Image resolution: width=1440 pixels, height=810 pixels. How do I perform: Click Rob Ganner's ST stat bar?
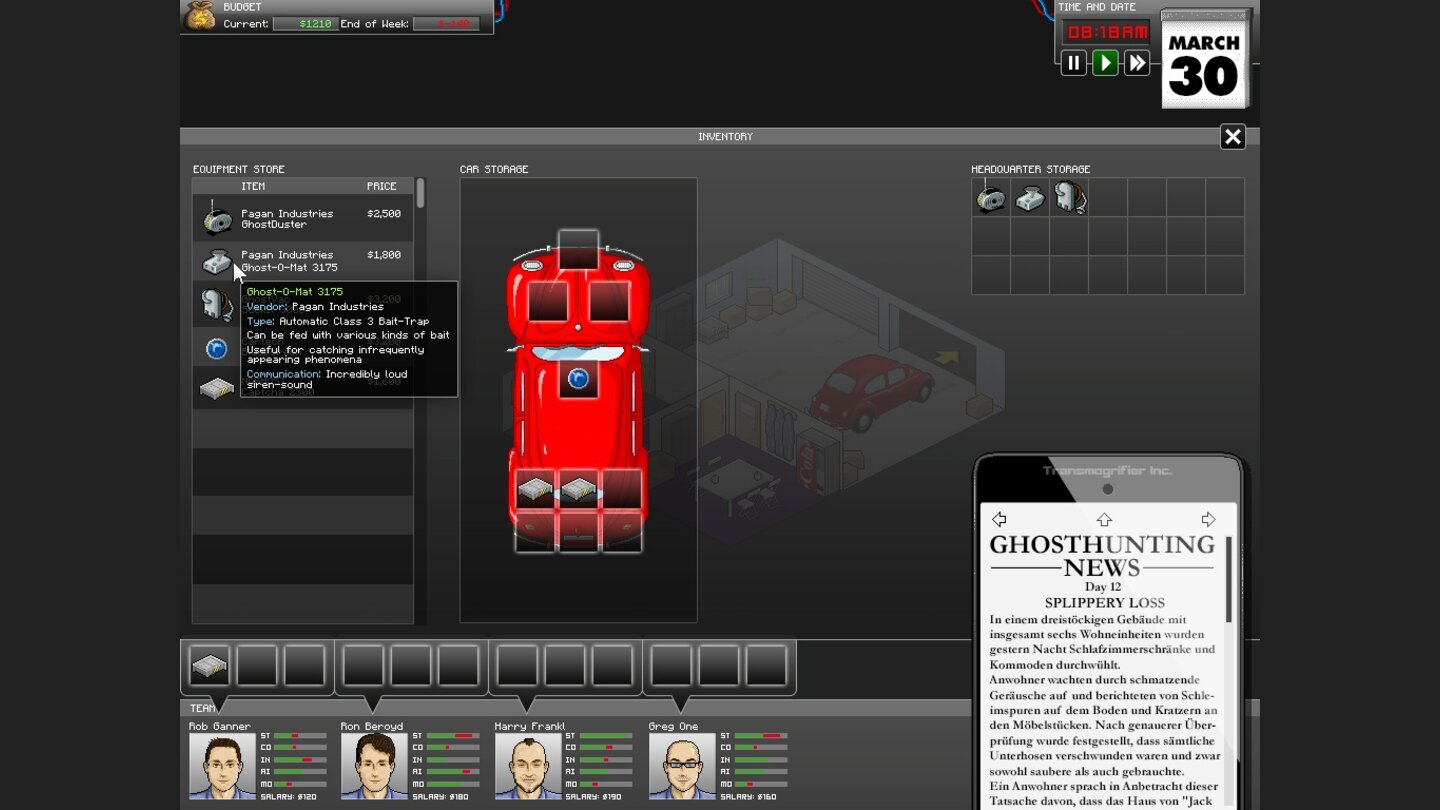click(x=300, y=736)
